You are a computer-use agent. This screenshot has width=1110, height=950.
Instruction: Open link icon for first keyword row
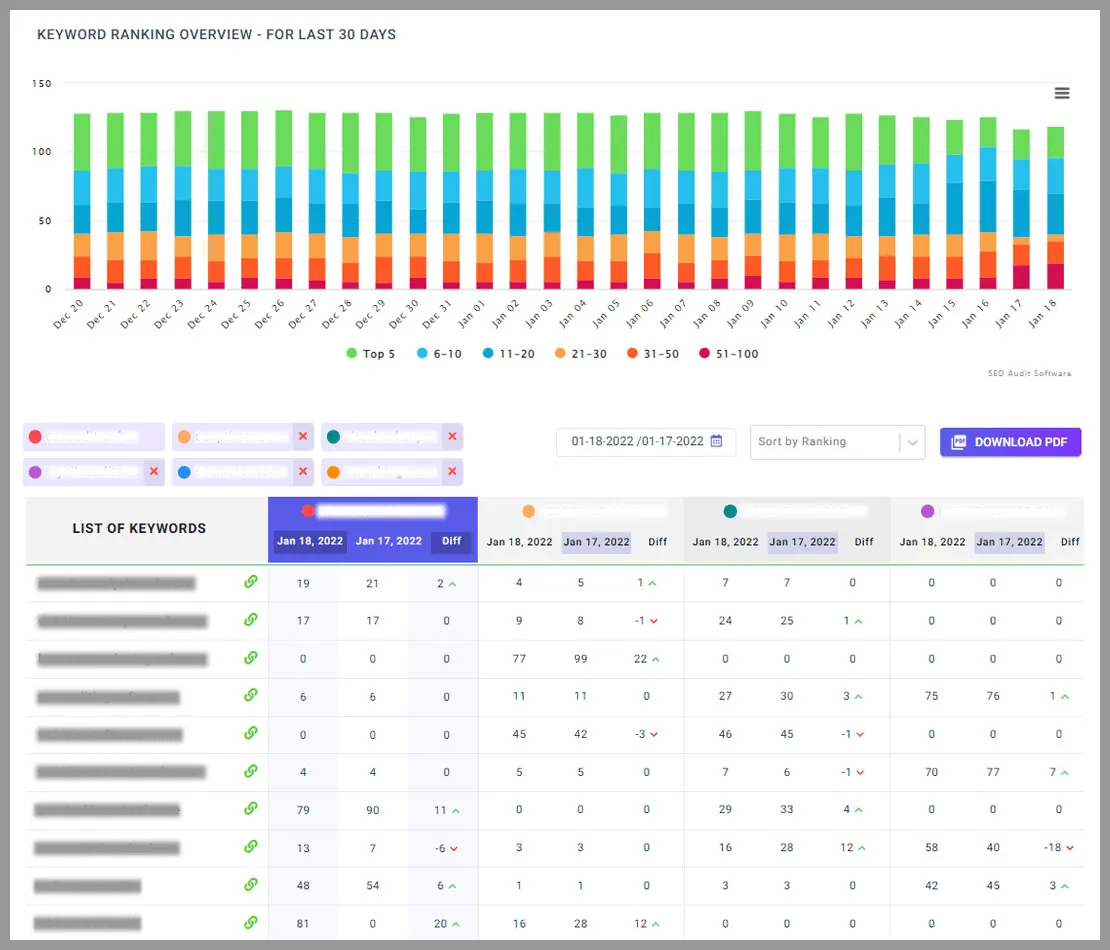pyautogui.click(x=251, y=581)
